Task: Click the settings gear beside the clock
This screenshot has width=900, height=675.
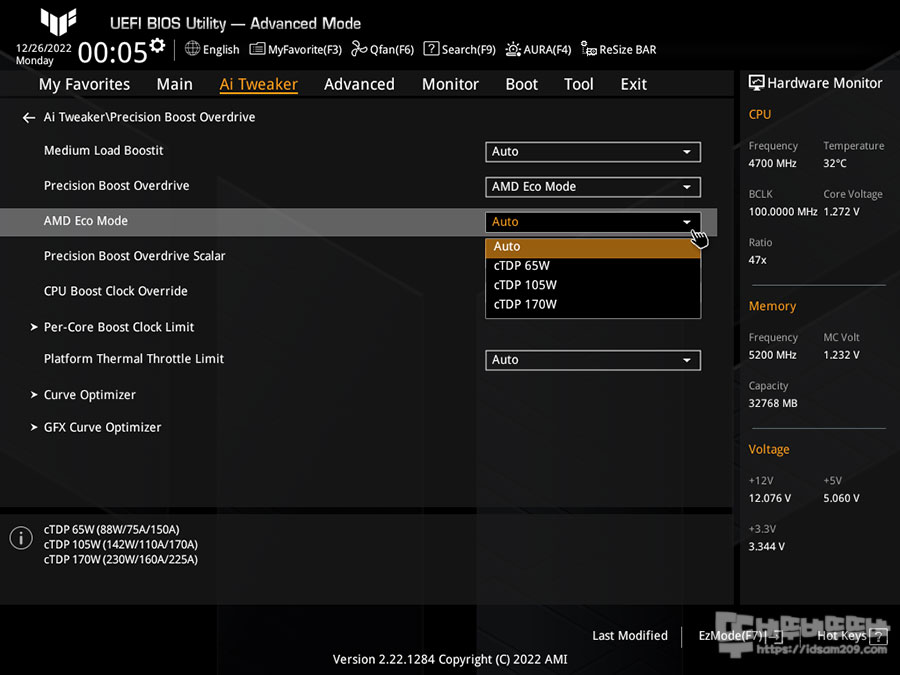Action: click(157, 45)
